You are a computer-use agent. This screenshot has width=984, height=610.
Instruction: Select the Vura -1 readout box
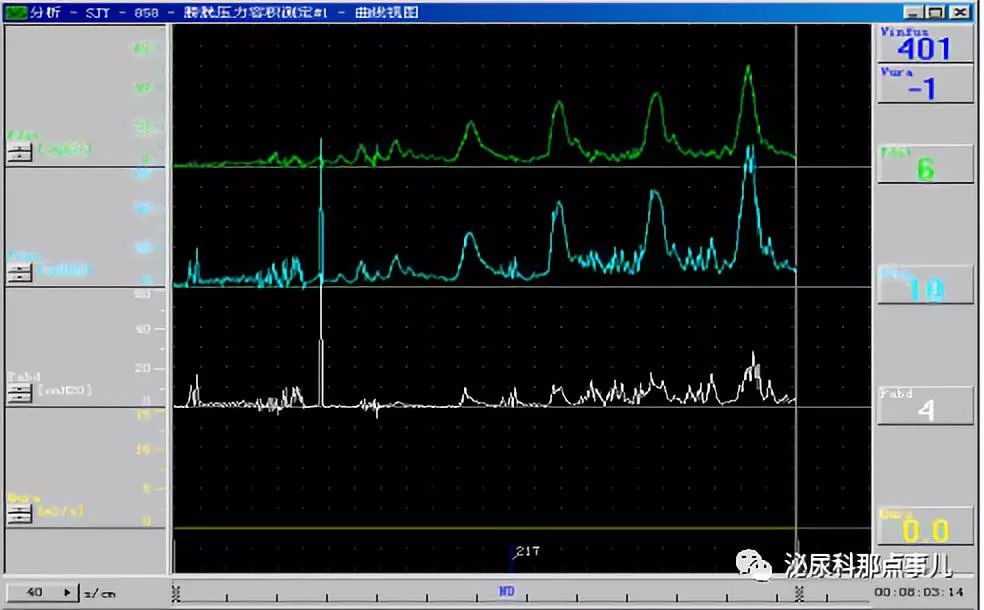coord(925,84)
